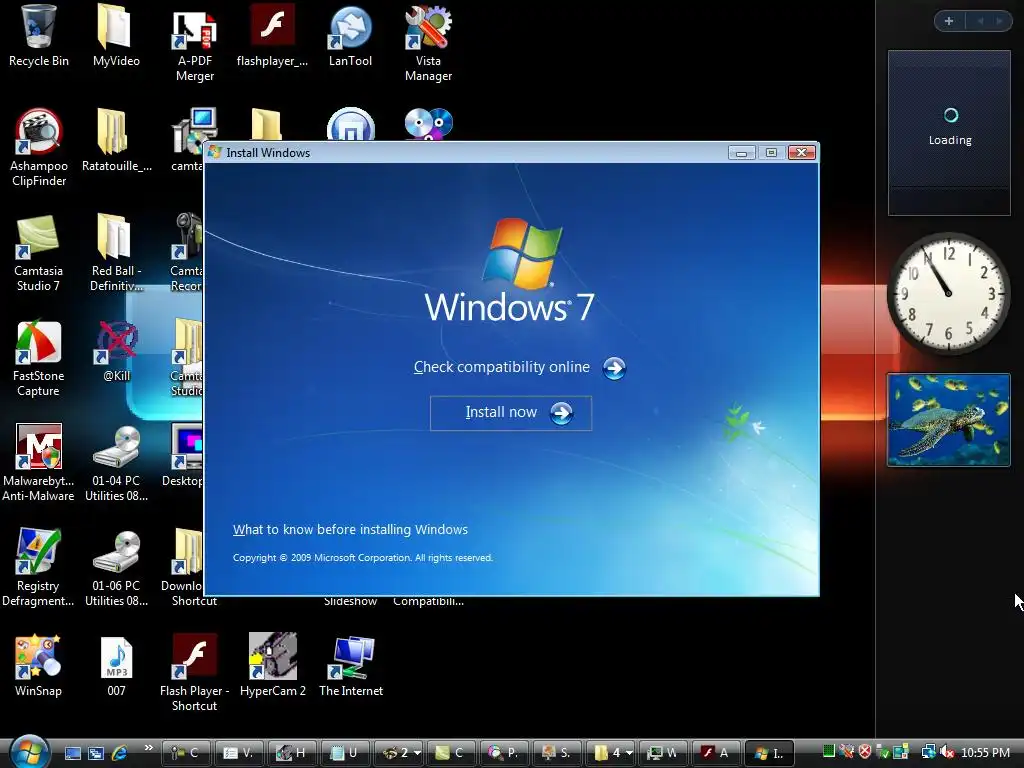
Task: Click Switch between windows in Quick Launch
Action: 96,753
